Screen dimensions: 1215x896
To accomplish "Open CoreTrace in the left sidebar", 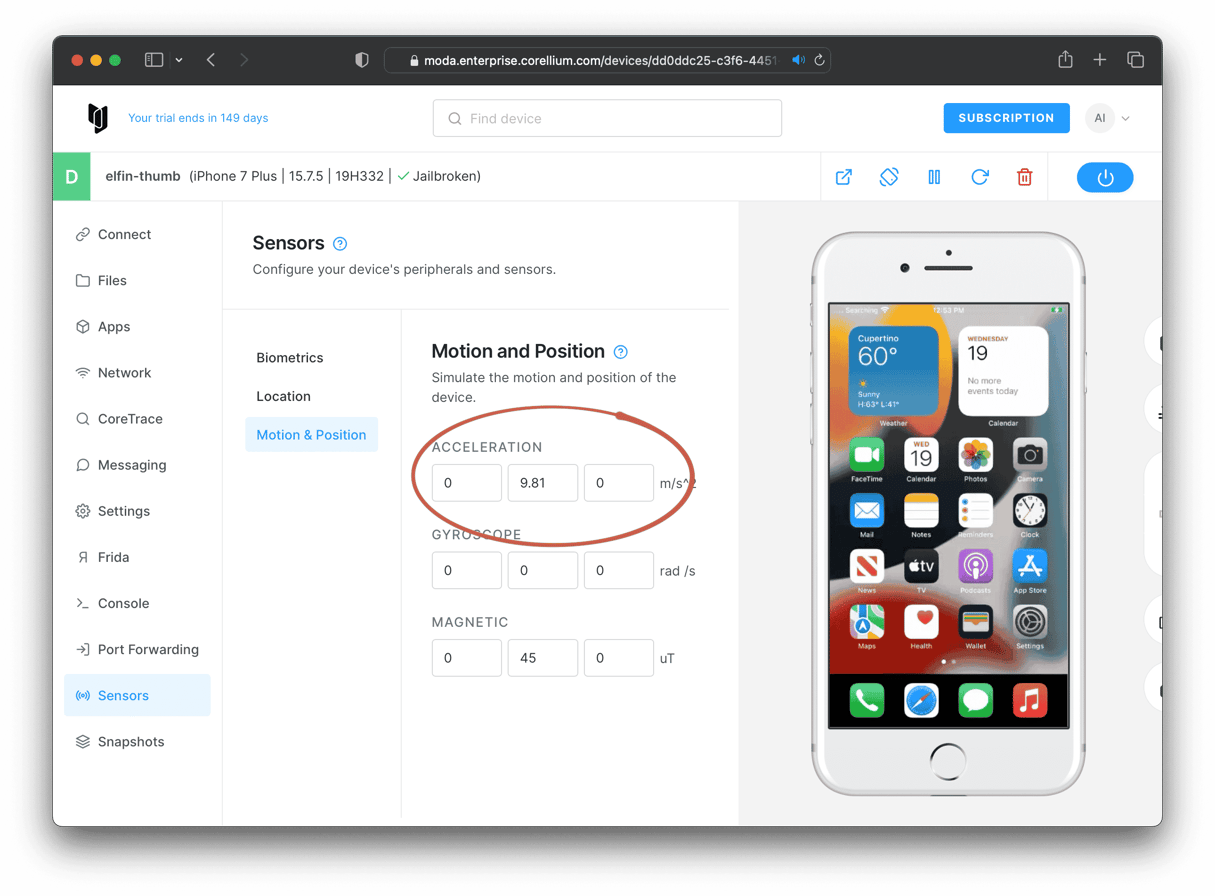I will [130, 419].
